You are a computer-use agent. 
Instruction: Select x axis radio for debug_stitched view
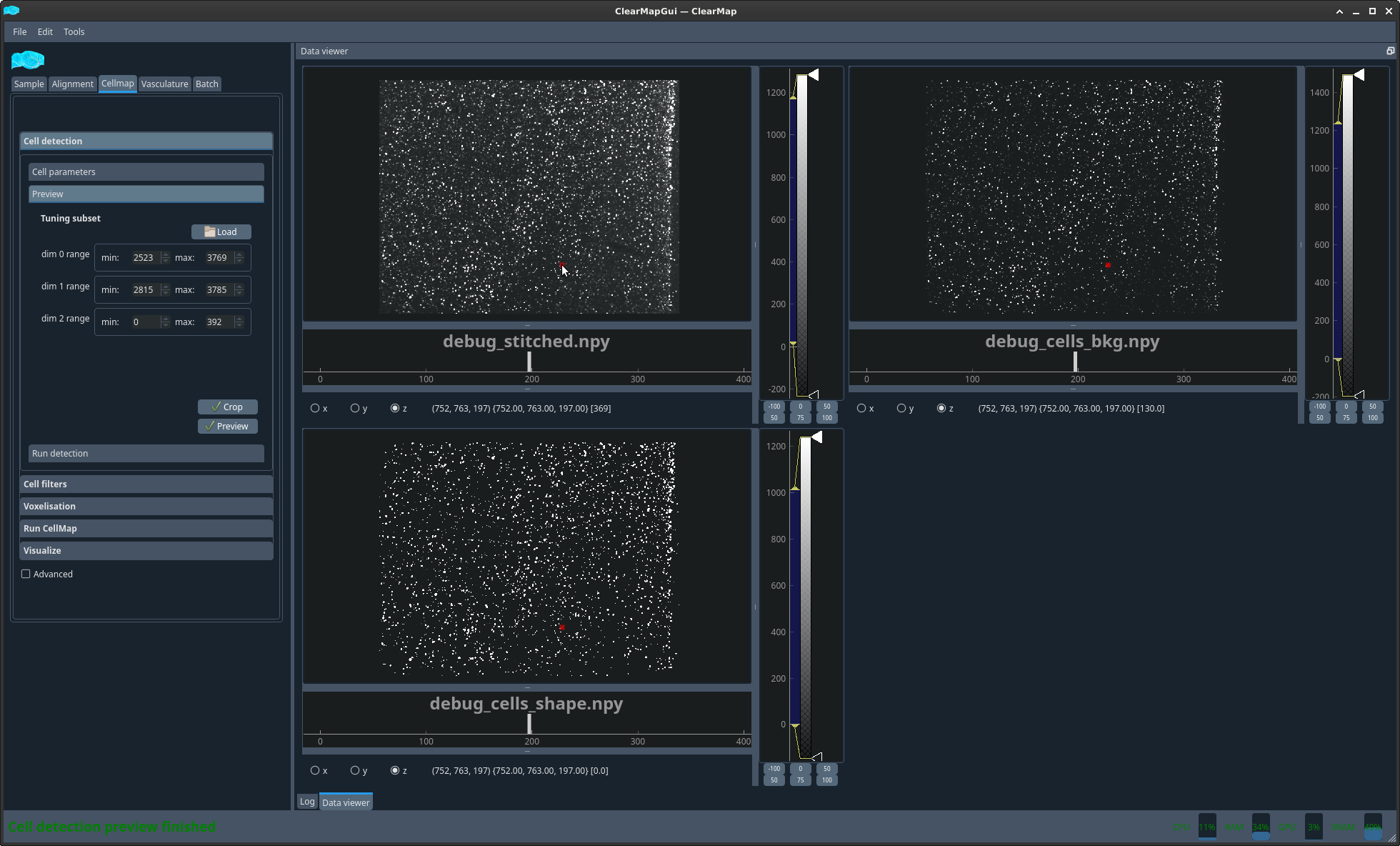pos(315,408)
